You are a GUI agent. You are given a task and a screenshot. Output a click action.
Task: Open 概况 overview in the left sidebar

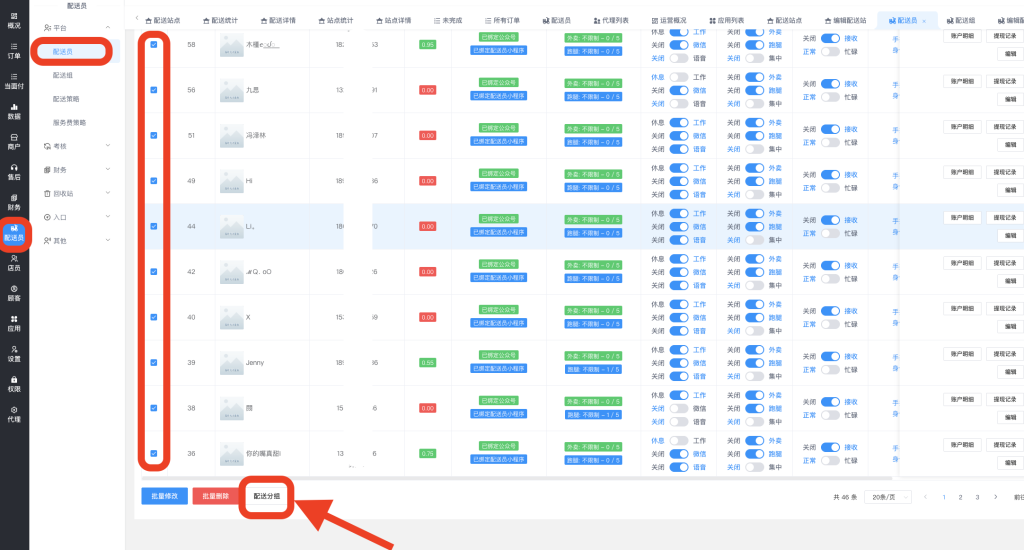tap(14, 20)
